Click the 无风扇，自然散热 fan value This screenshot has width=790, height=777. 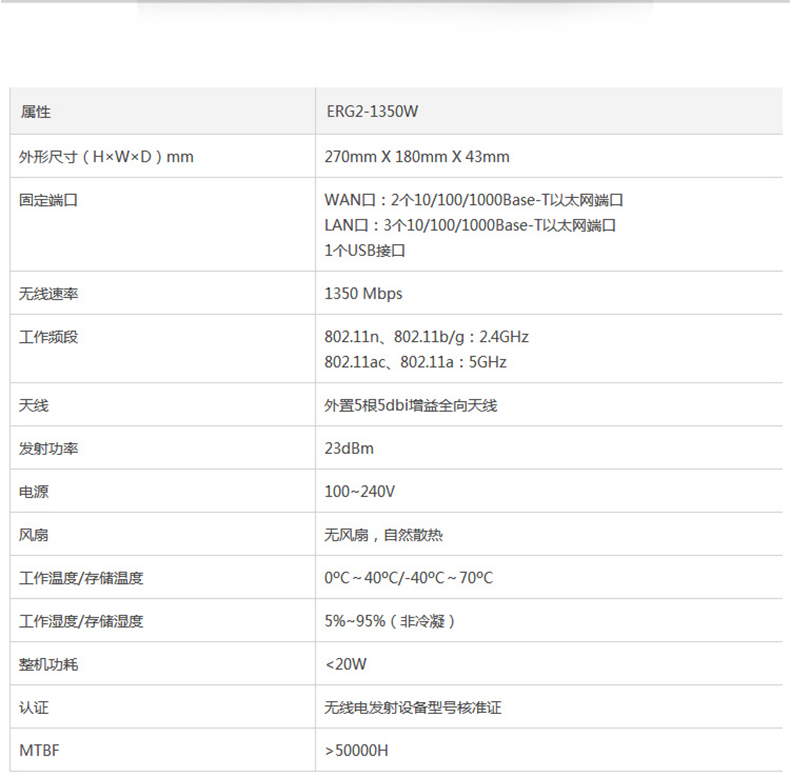(x=383, y=535)
